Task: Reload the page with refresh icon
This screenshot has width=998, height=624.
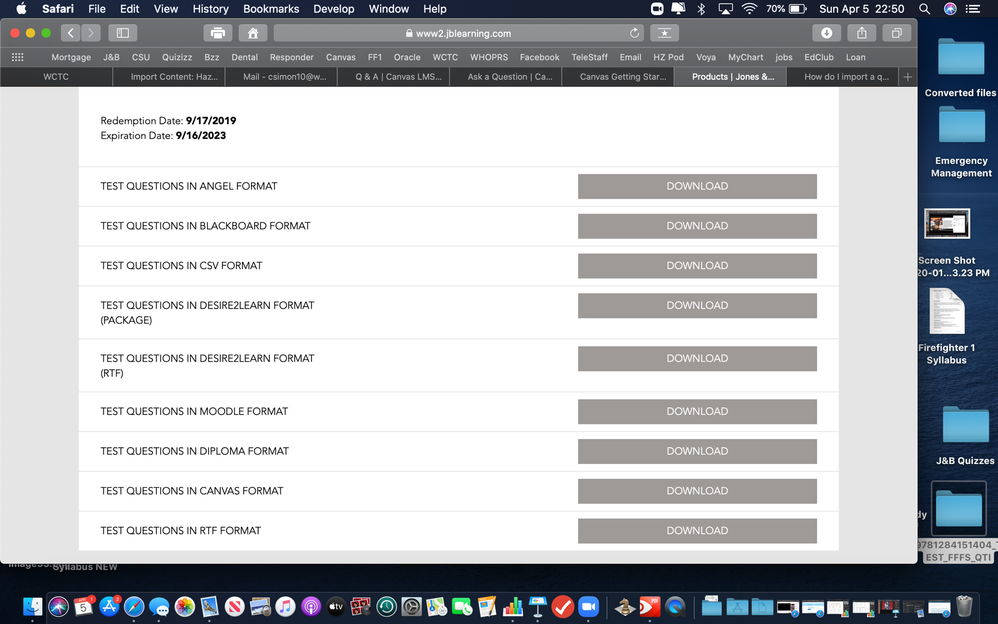Action: pyautogui.click(x=634, y=33)
